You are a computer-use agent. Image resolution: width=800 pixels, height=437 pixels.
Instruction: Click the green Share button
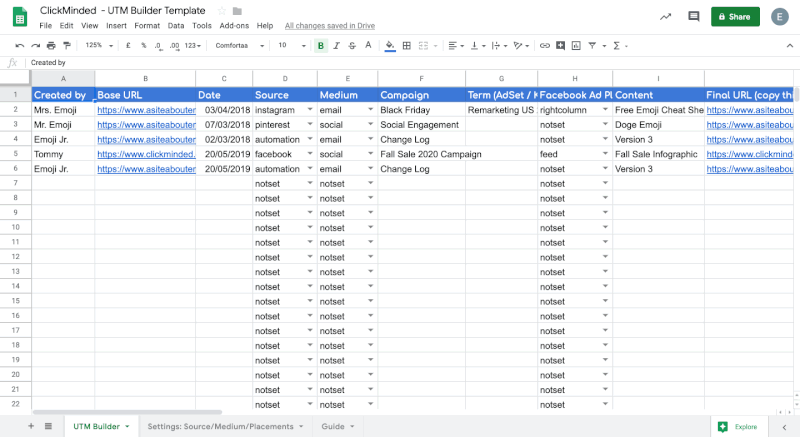point(735,17)
